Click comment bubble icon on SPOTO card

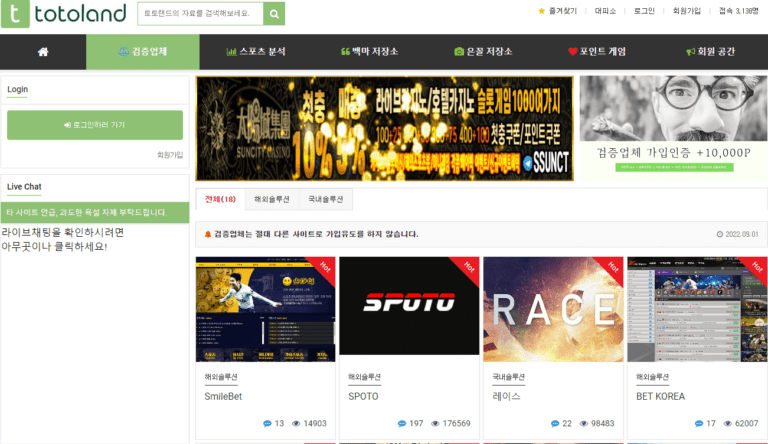(402, 423)
